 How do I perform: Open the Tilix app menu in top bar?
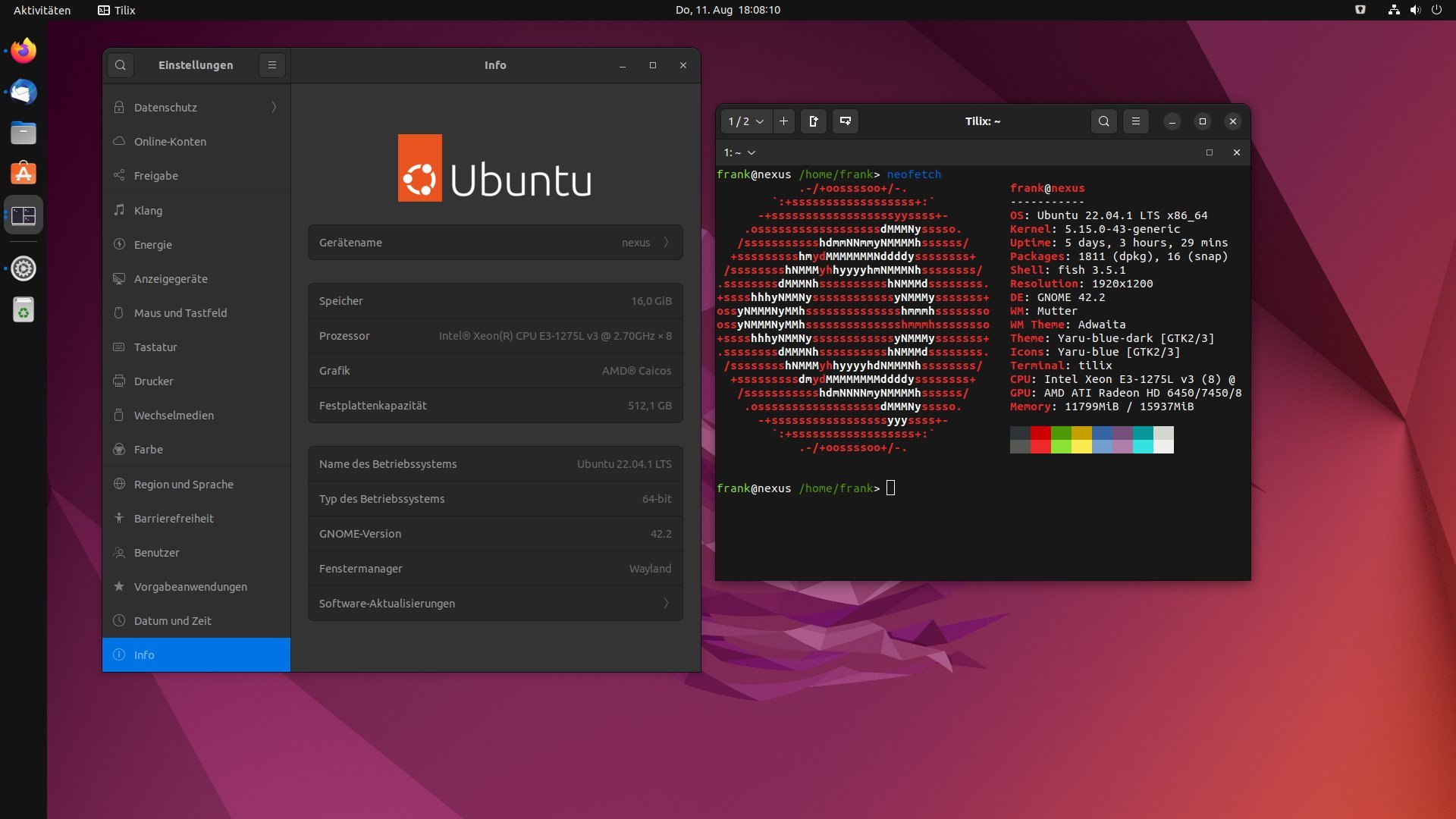click(x=117, y=10)
